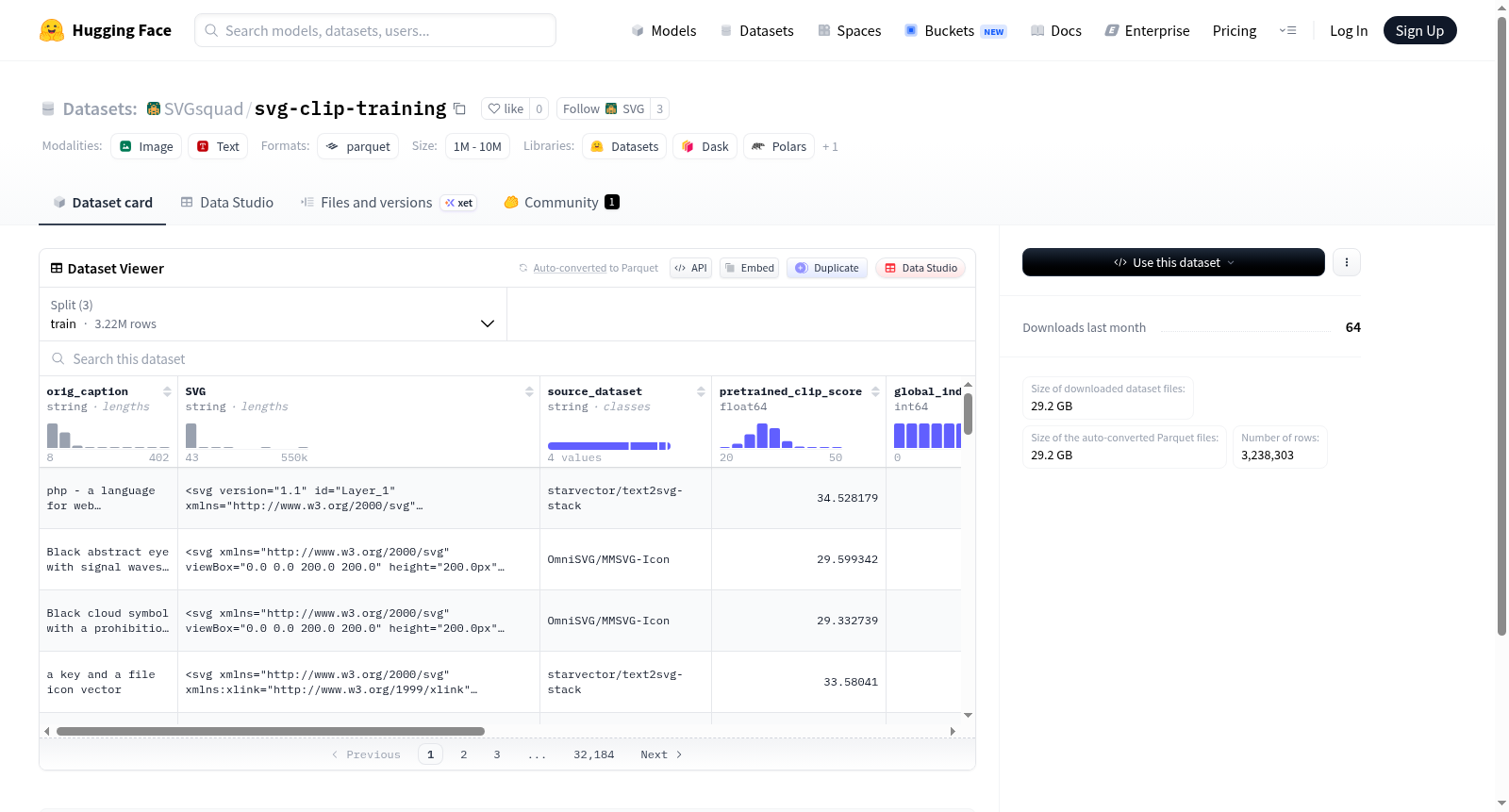Copy dataset name with copy icon
The width and height of the screenshot is (1509, 812).
(459, 108)
